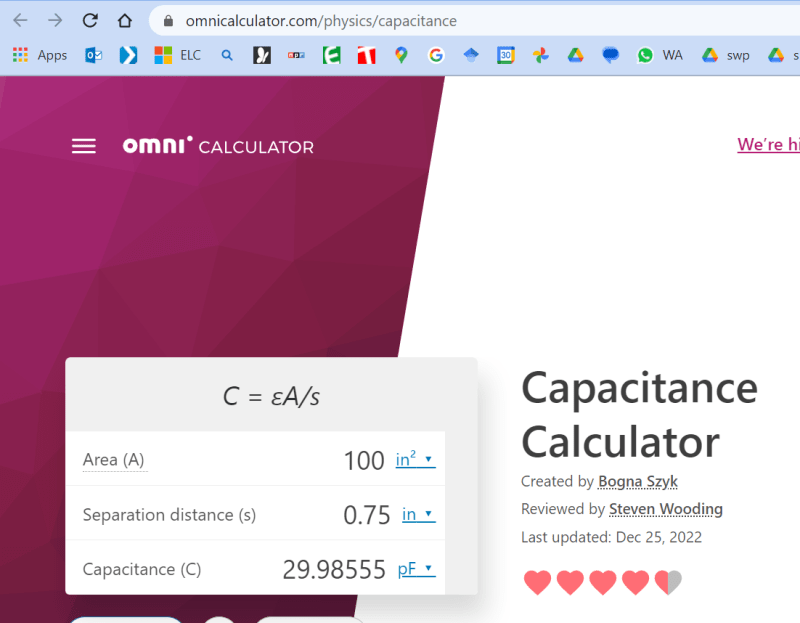800x623 pixels.
Task: Click the Area (A) label
Action: (x=114, y=460)
